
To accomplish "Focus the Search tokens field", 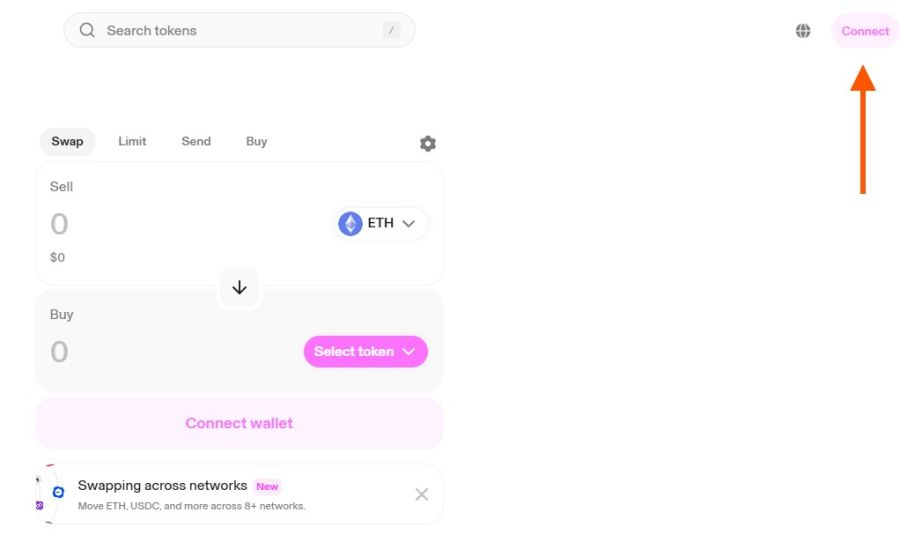I will coord(235,30).
